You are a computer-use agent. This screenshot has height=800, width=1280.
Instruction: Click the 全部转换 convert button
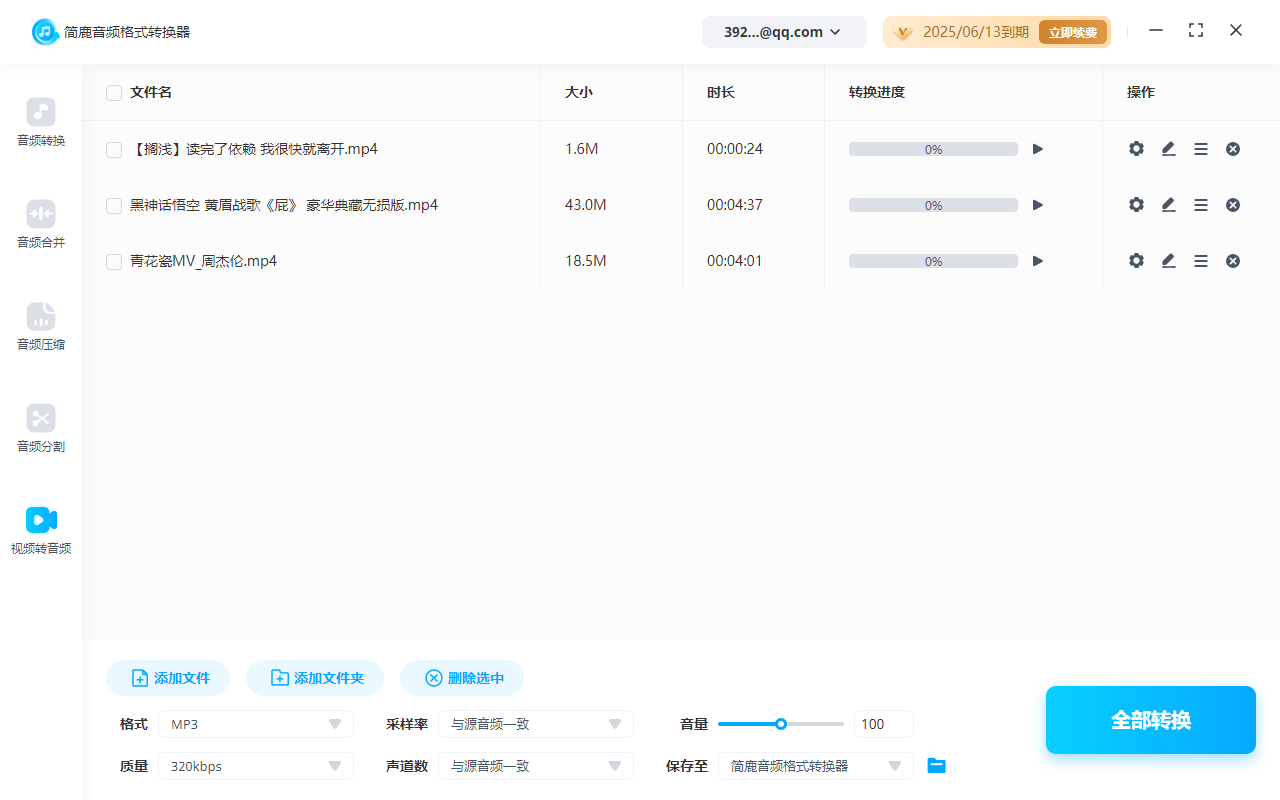(x=1150, y=720)
